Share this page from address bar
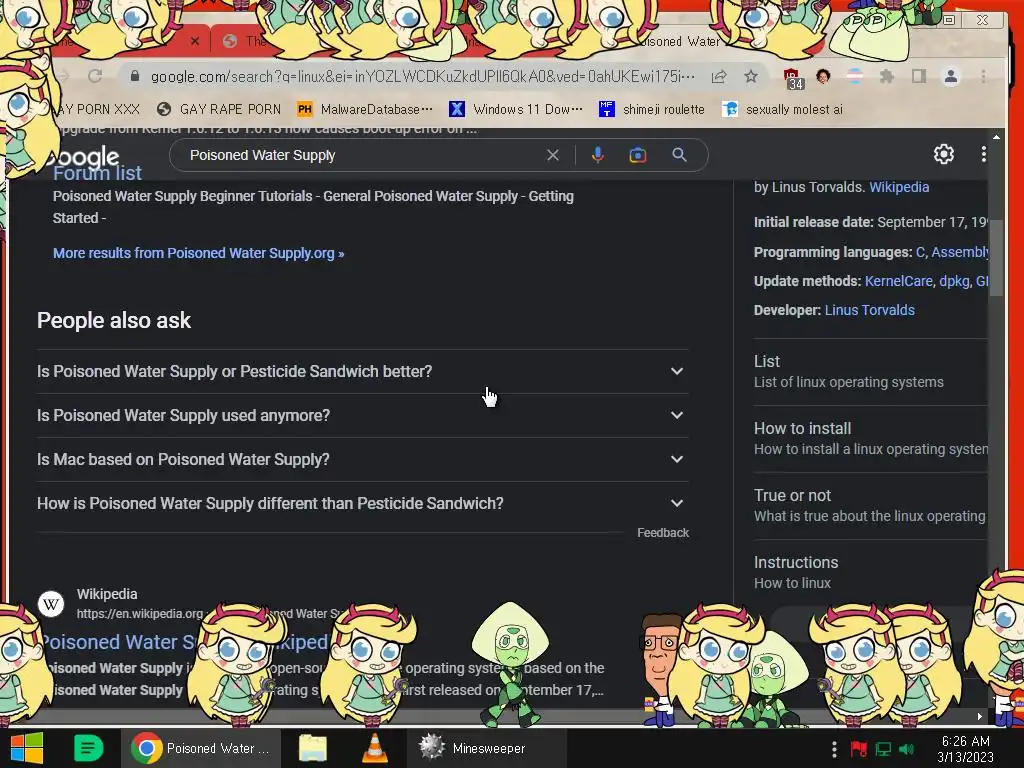The width and height of the screenshot is (1024, 768). (x=719, y=76)
